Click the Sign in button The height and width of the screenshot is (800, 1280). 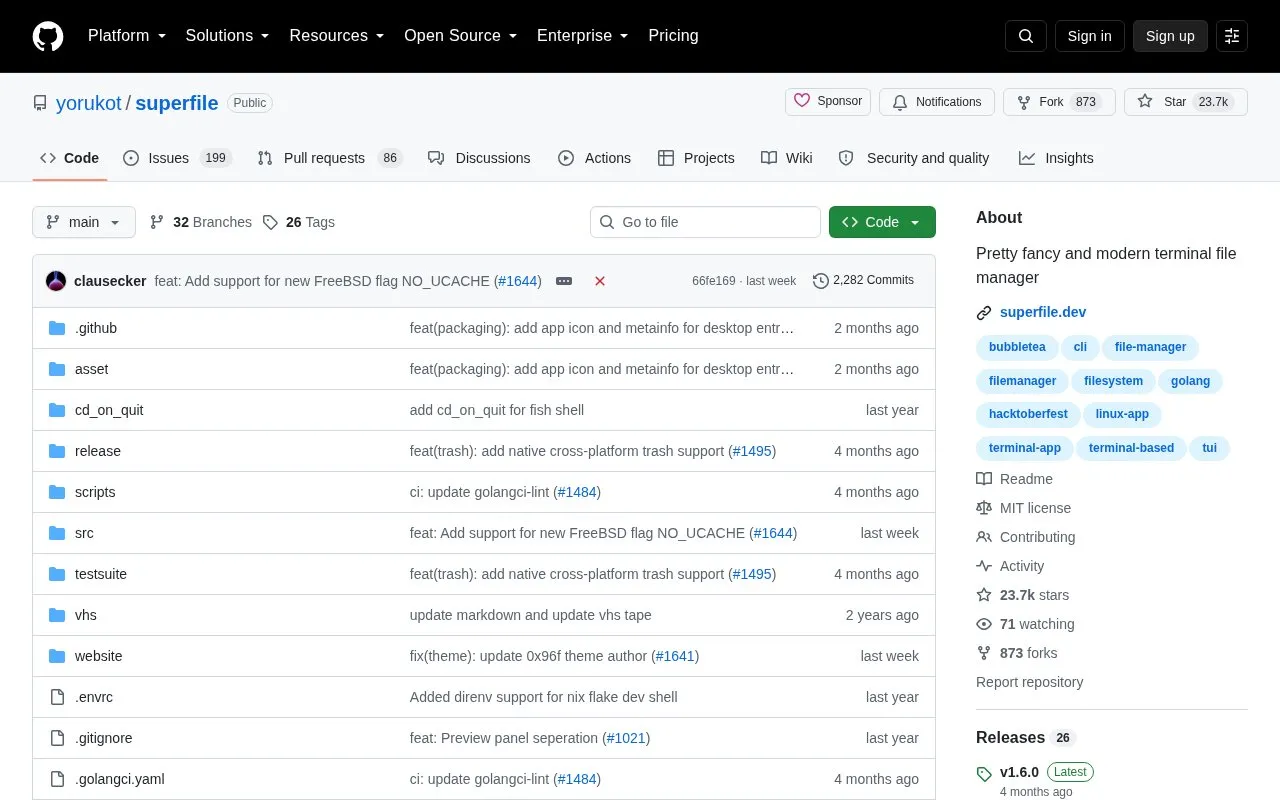1089,36
